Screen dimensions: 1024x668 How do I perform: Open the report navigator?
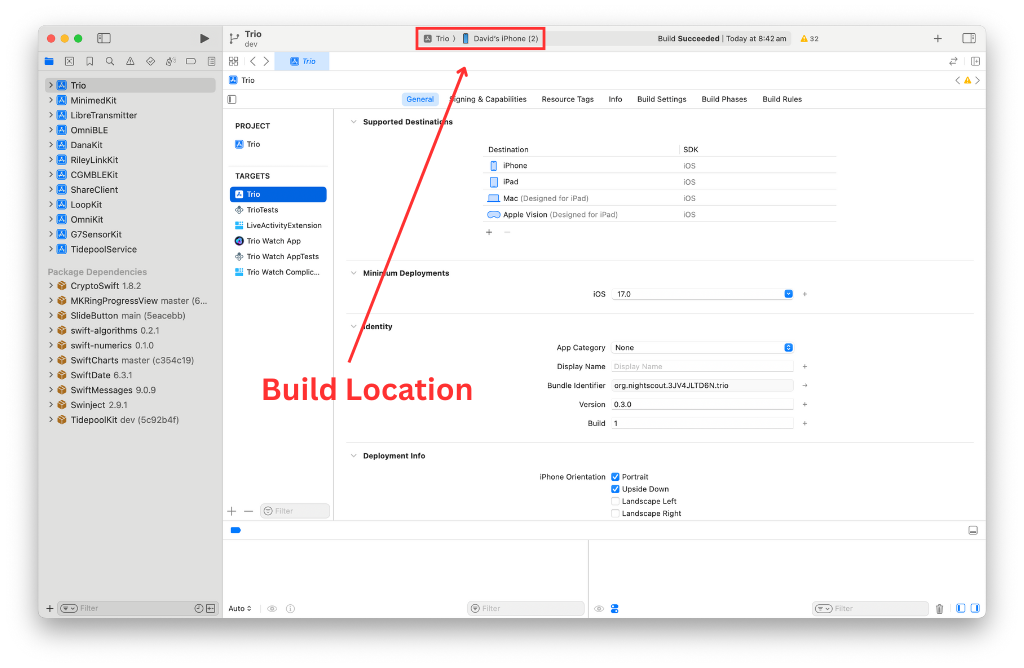211,61
